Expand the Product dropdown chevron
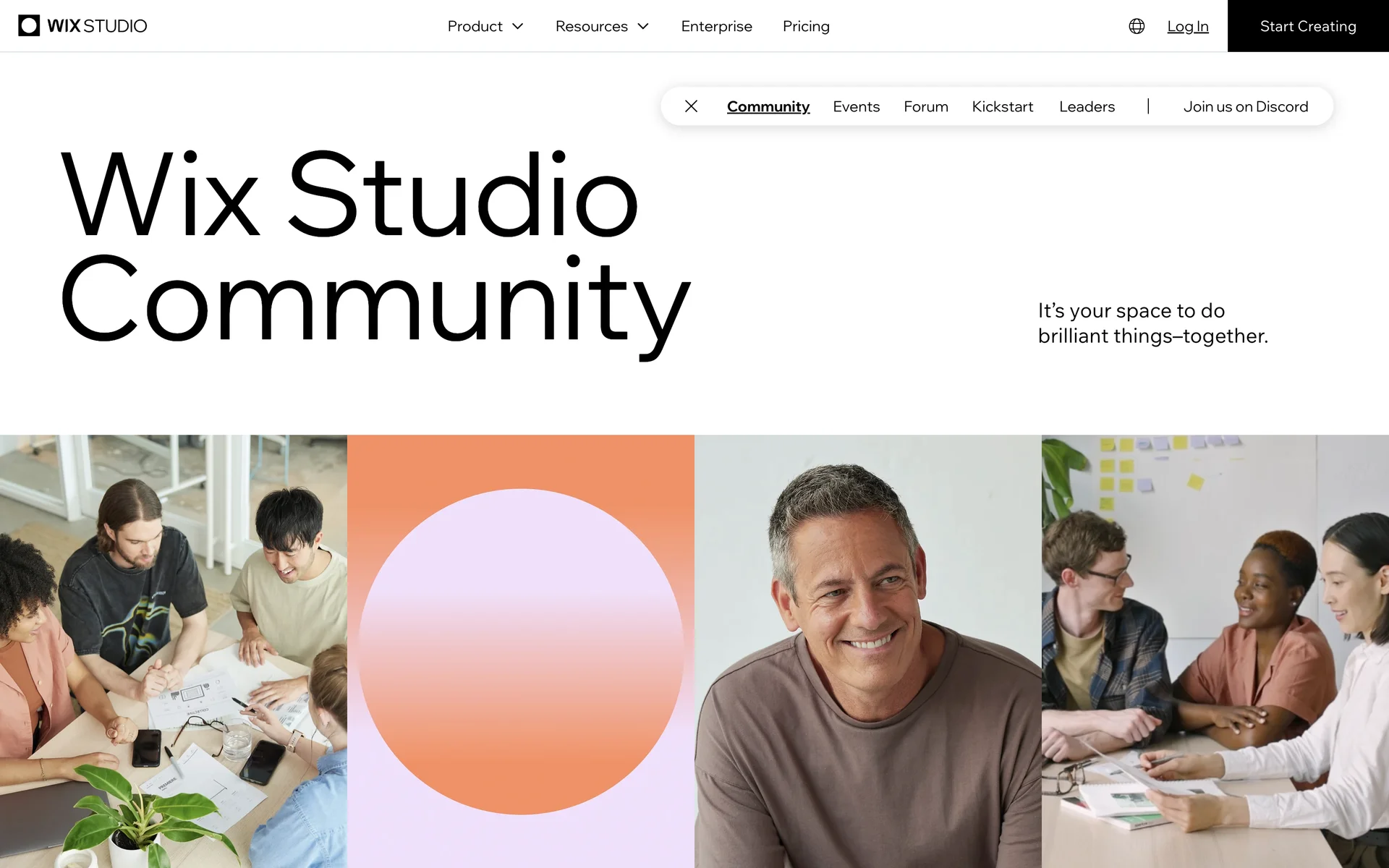This screenshot has width=1389, height=868. click(x=518, y=26)
